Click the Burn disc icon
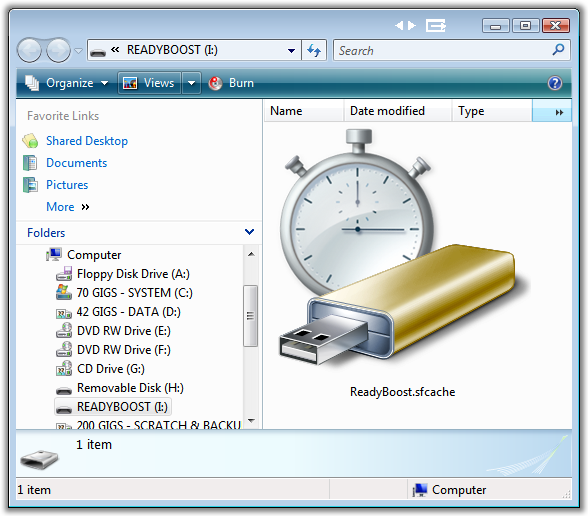This screenshot has width=588, height=516. pos(215,83)
